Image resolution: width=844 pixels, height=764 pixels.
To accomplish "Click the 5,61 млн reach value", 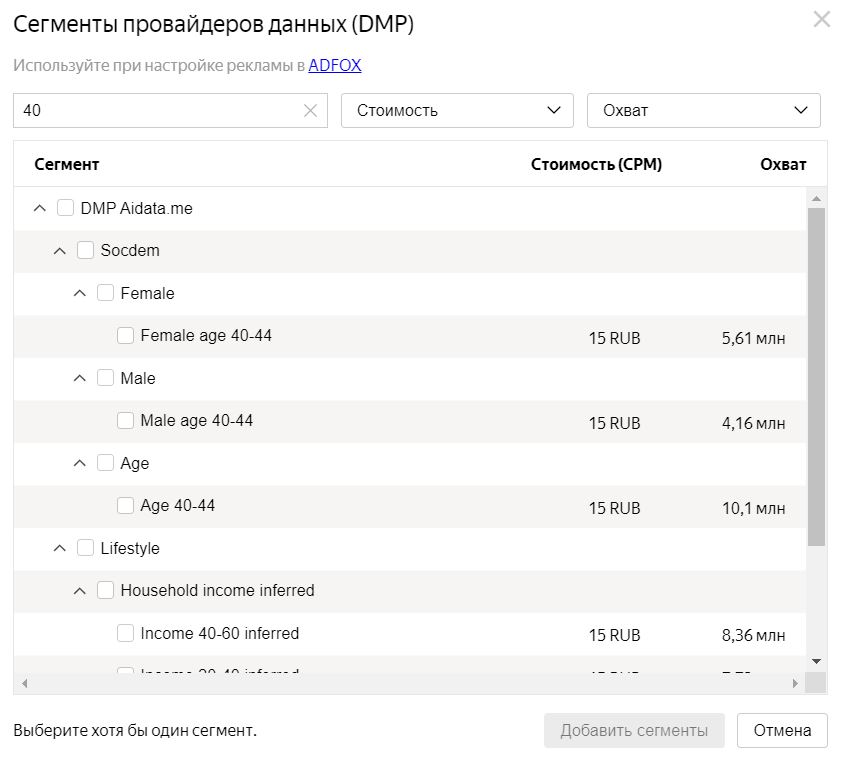I will [754, 338].
